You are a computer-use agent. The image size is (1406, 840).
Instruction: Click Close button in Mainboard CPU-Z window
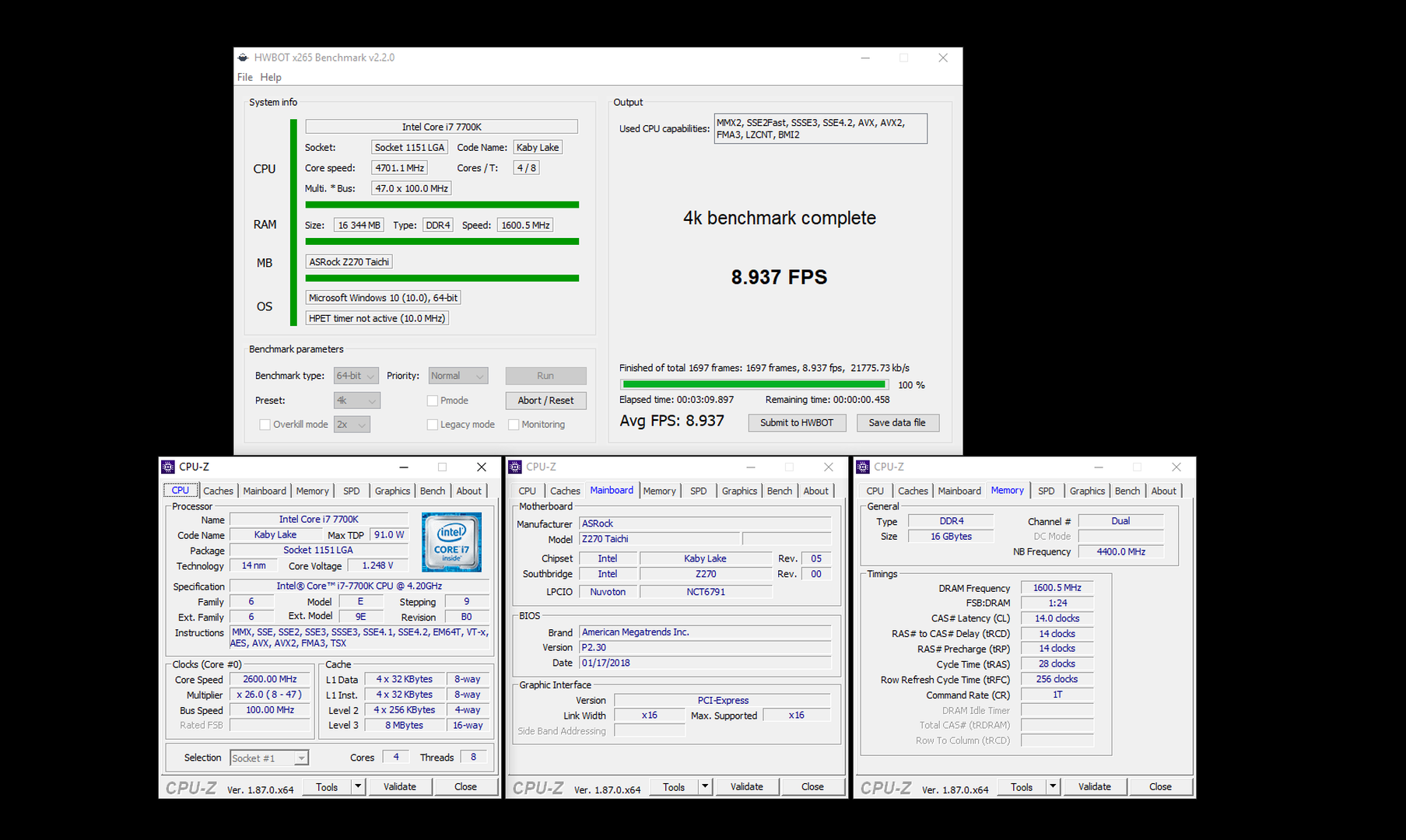click(x=812, y=786)
